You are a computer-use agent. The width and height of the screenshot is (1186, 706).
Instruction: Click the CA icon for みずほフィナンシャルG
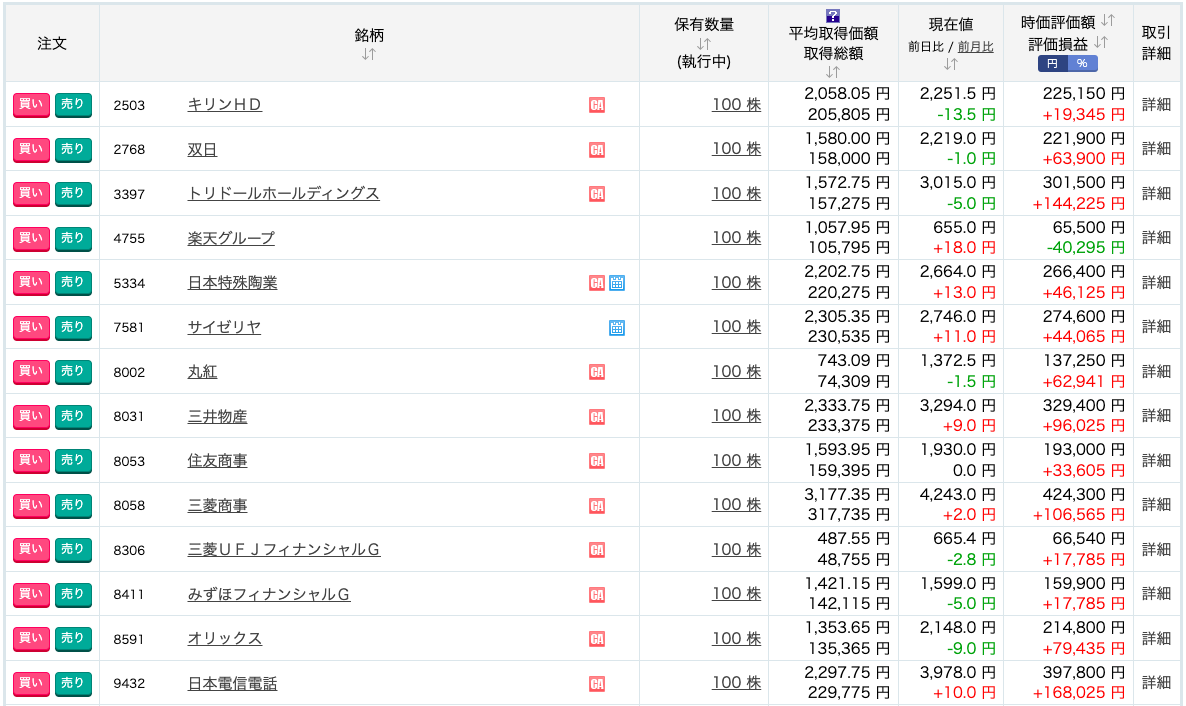click(x=597, y=595)
